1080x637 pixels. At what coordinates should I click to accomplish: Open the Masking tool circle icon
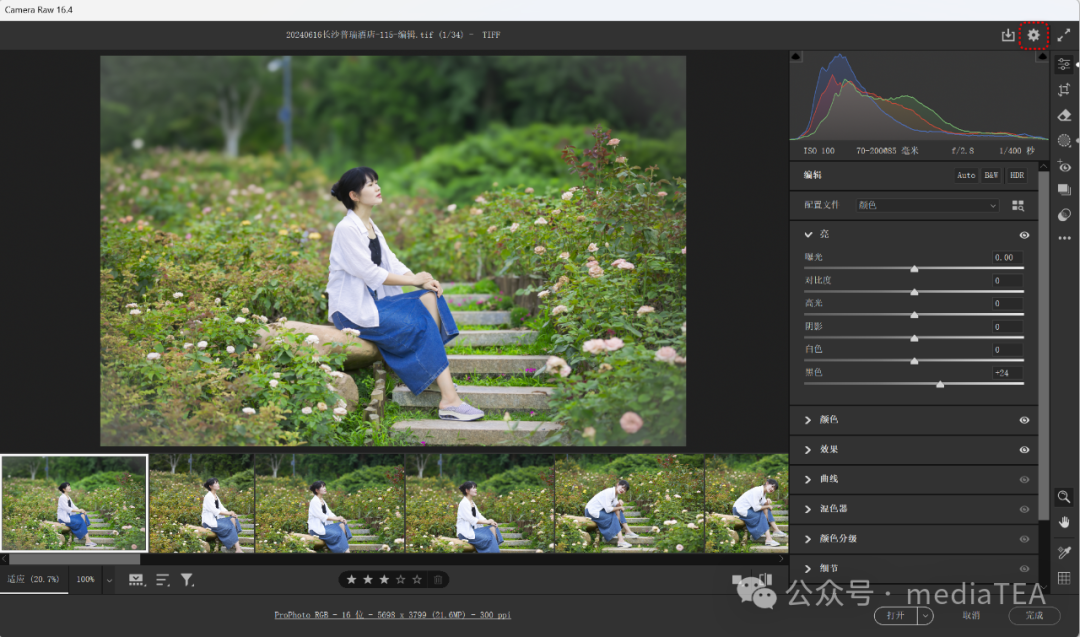click(1064, 140)
